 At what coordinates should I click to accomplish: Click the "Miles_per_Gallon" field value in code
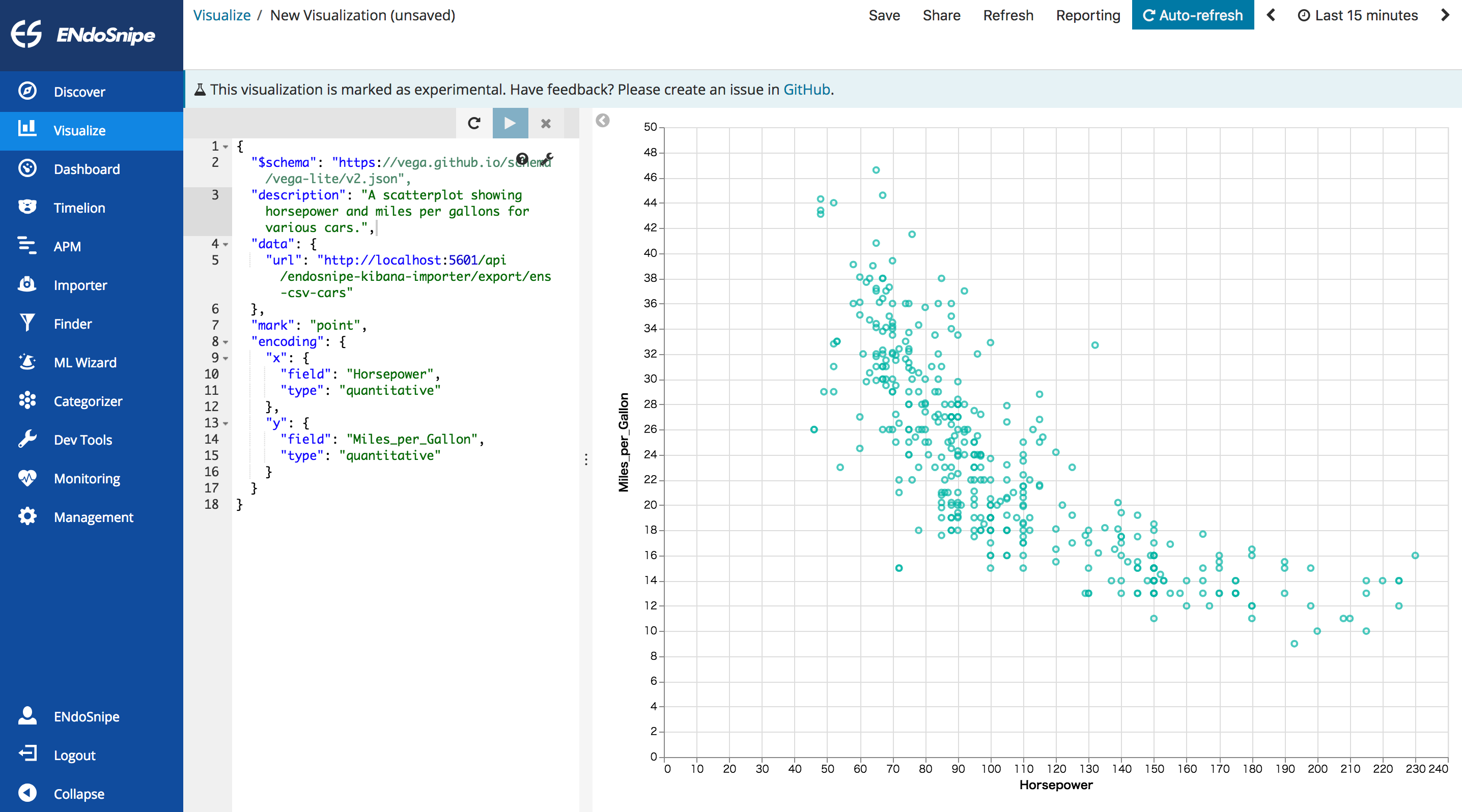412,439
